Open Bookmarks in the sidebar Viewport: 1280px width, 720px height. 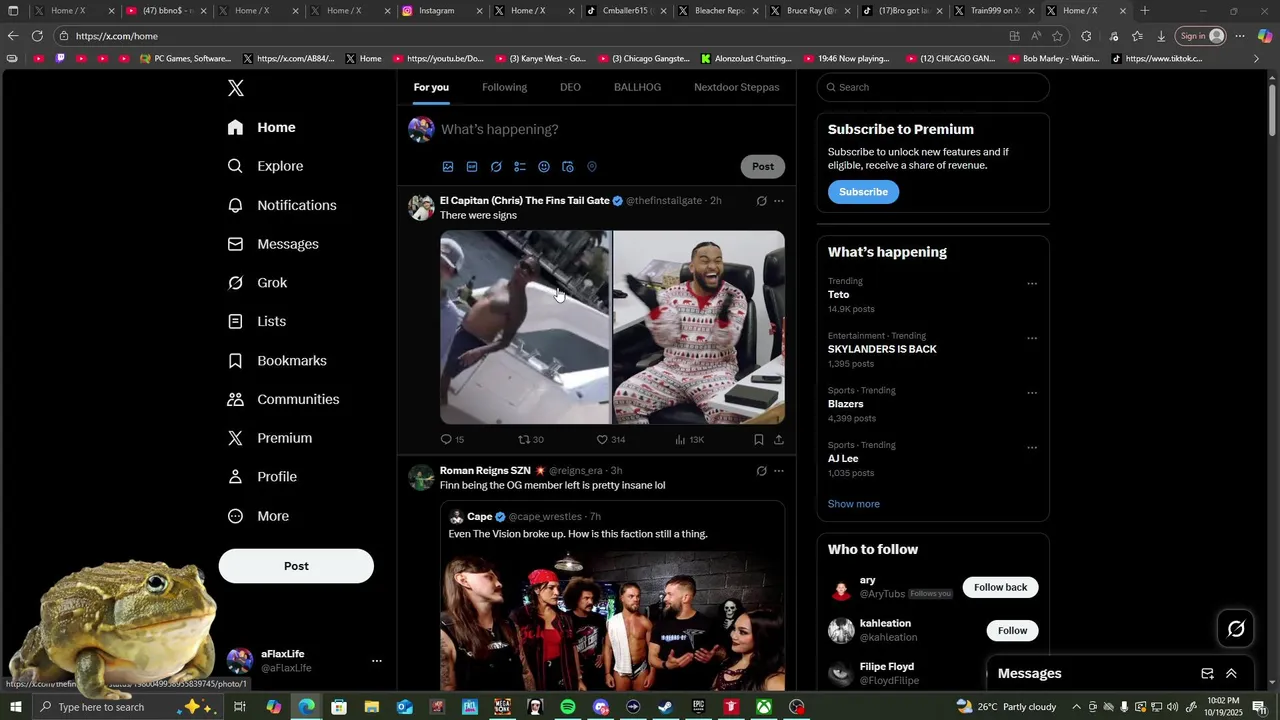click(277, 360)
